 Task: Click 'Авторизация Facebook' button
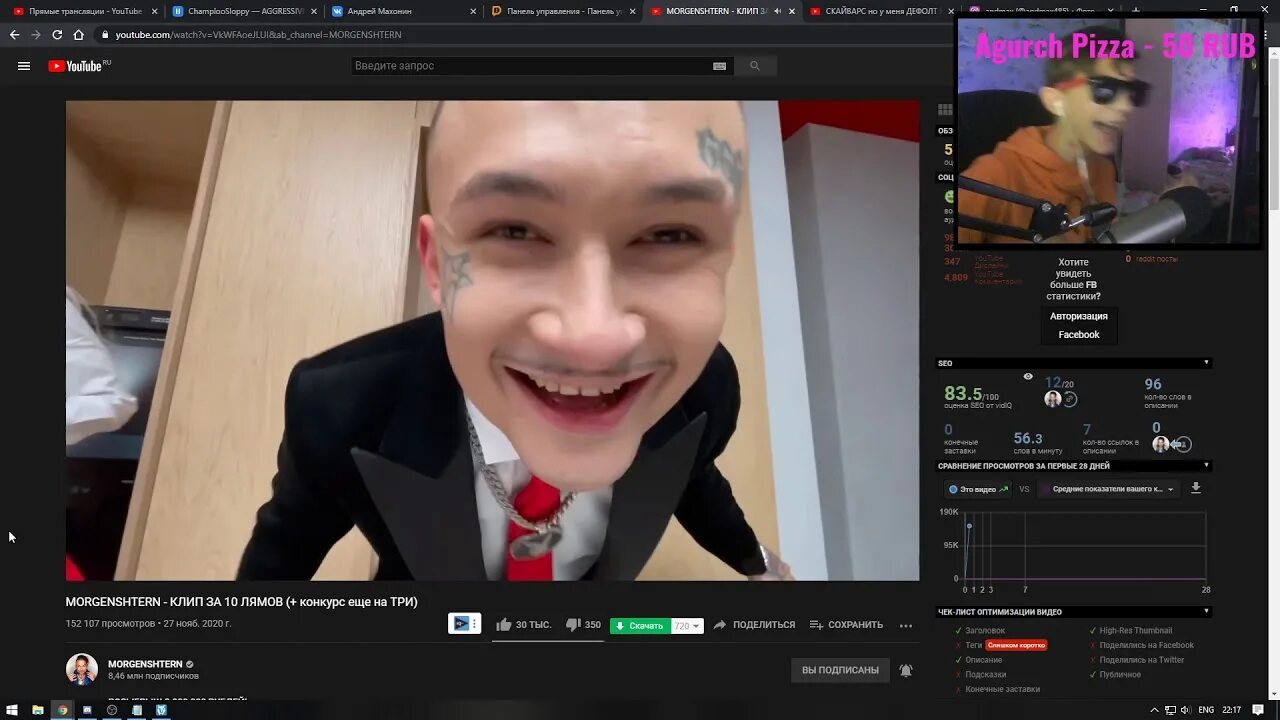coord(1078,325)
